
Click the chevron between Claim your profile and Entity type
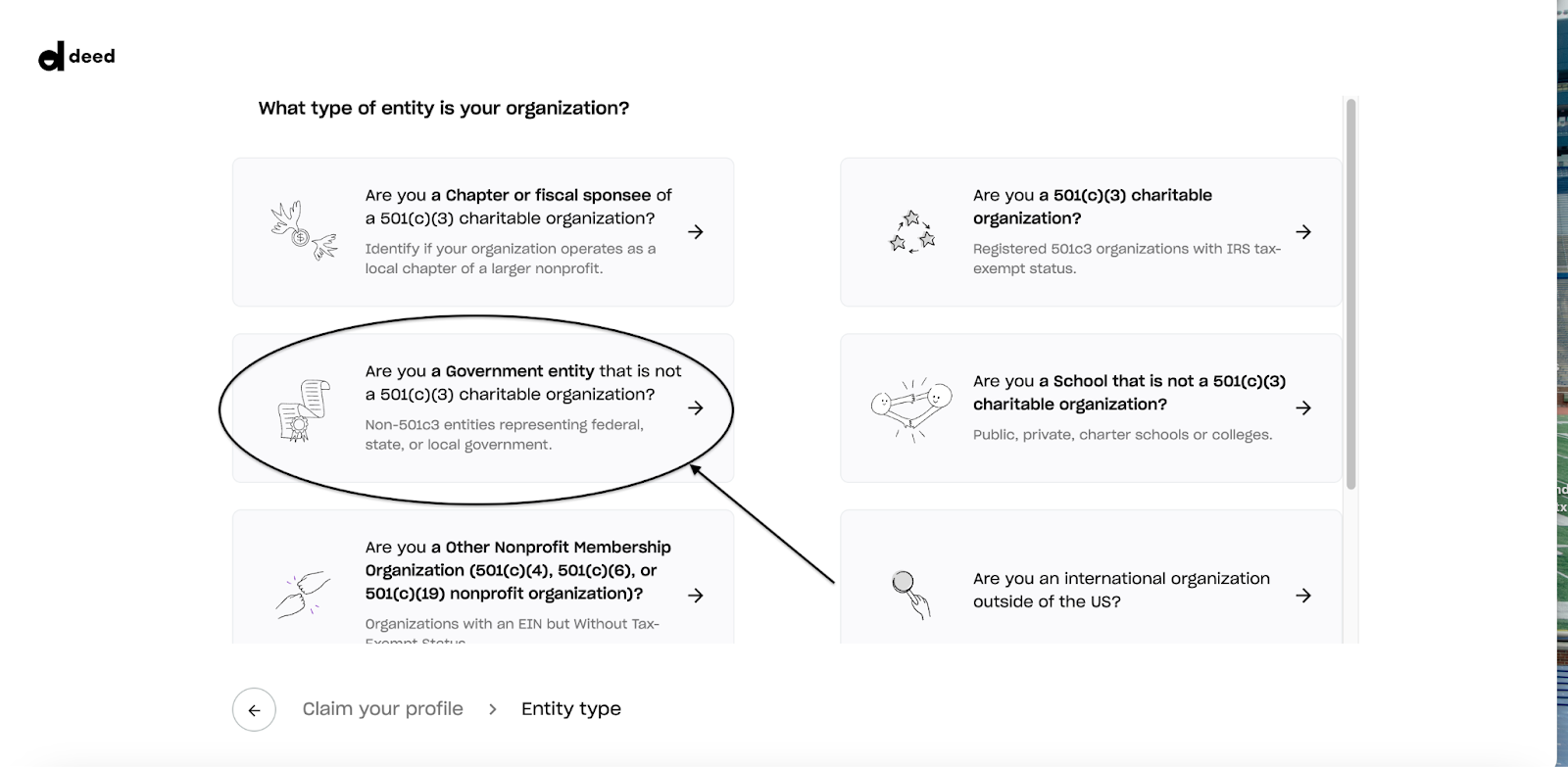[x=492, y=708]
